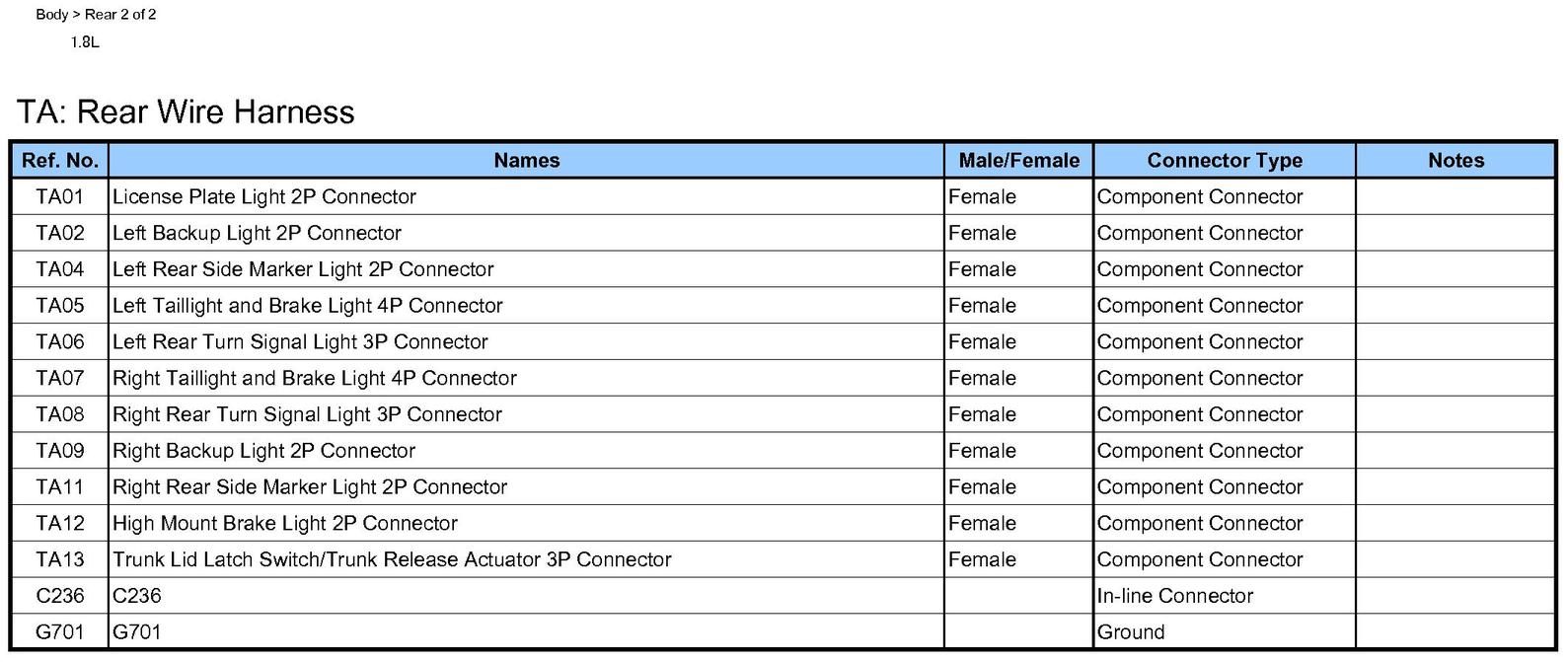Select the In-line Connector type cell
This screenshot has height=662, width=1568.
click(1225, 596)
